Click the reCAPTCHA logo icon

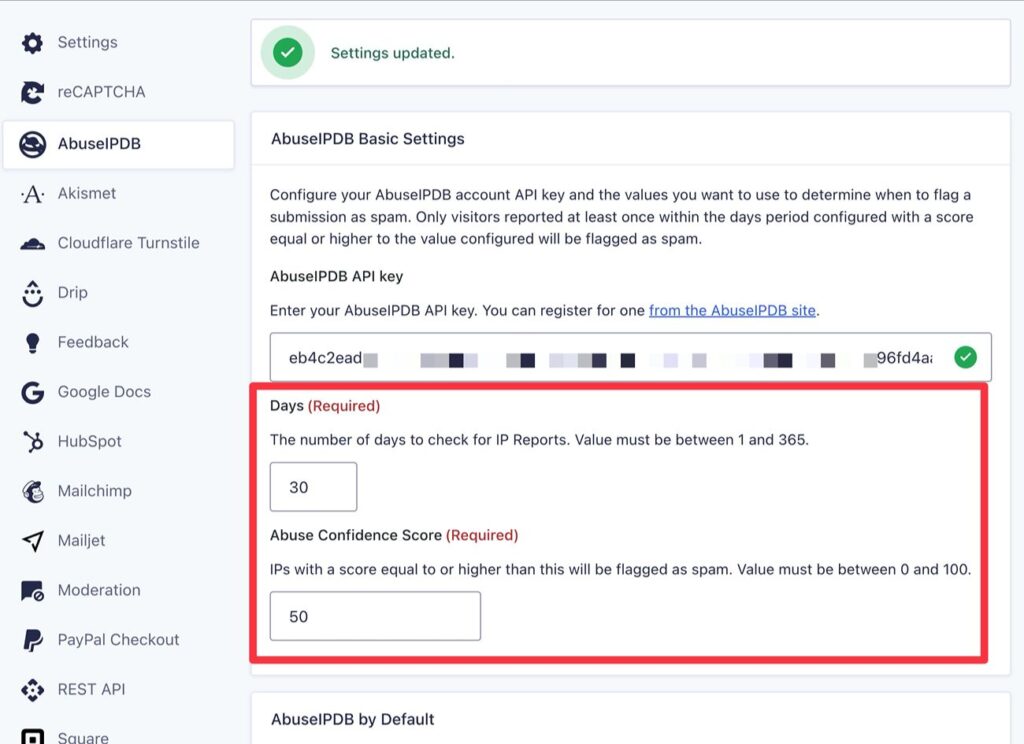32,92
